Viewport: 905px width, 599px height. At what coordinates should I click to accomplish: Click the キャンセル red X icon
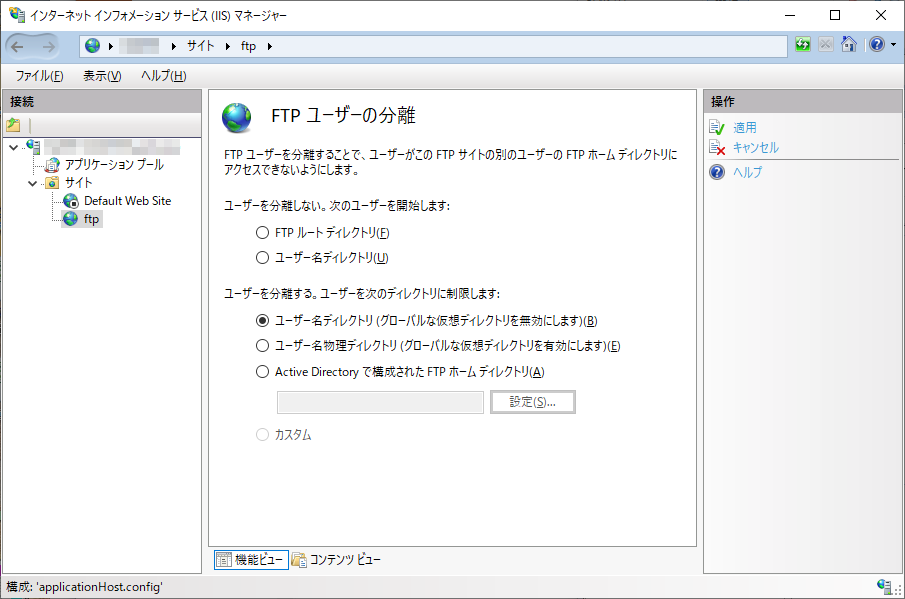pos(717,148)
